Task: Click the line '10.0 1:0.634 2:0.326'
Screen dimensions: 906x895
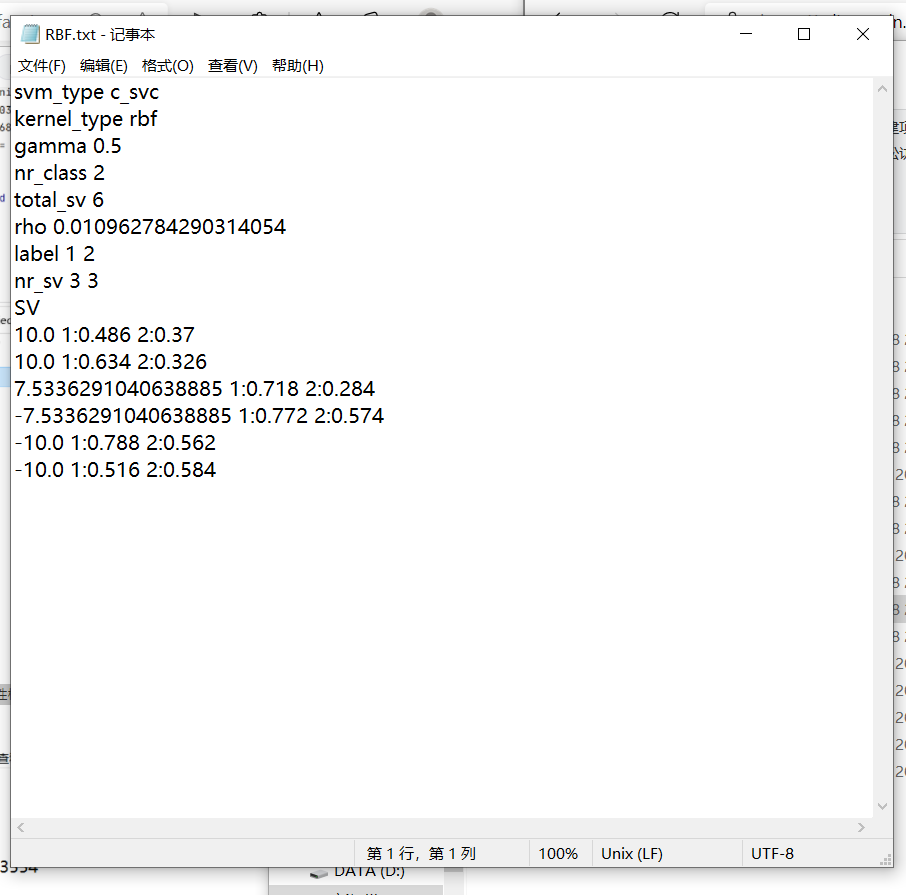Action: point(110,362)
